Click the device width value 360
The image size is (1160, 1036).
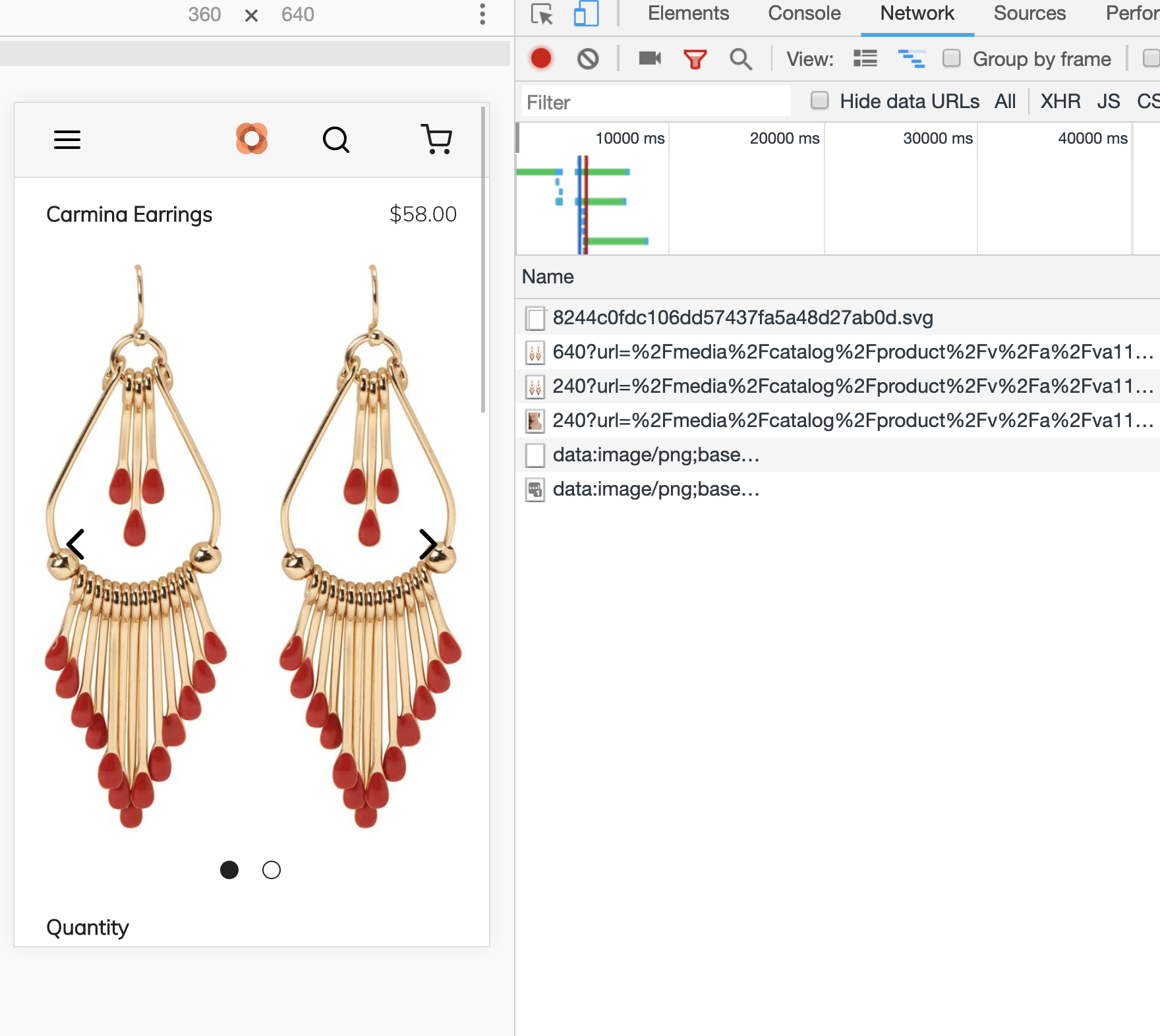204,14
